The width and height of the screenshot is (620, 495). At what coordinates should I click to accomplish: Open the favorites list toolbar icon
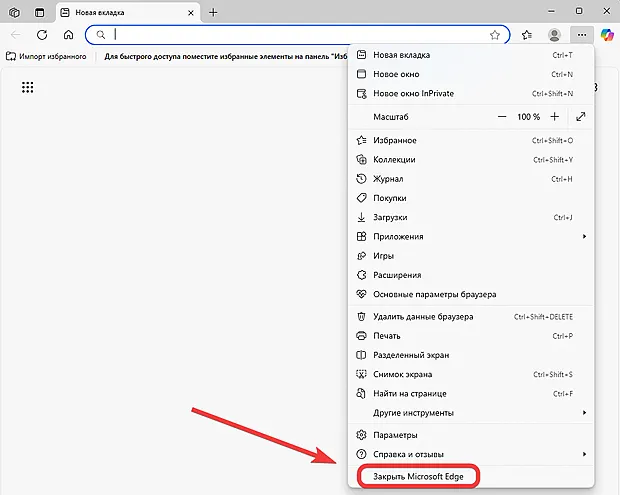(527, 35)
